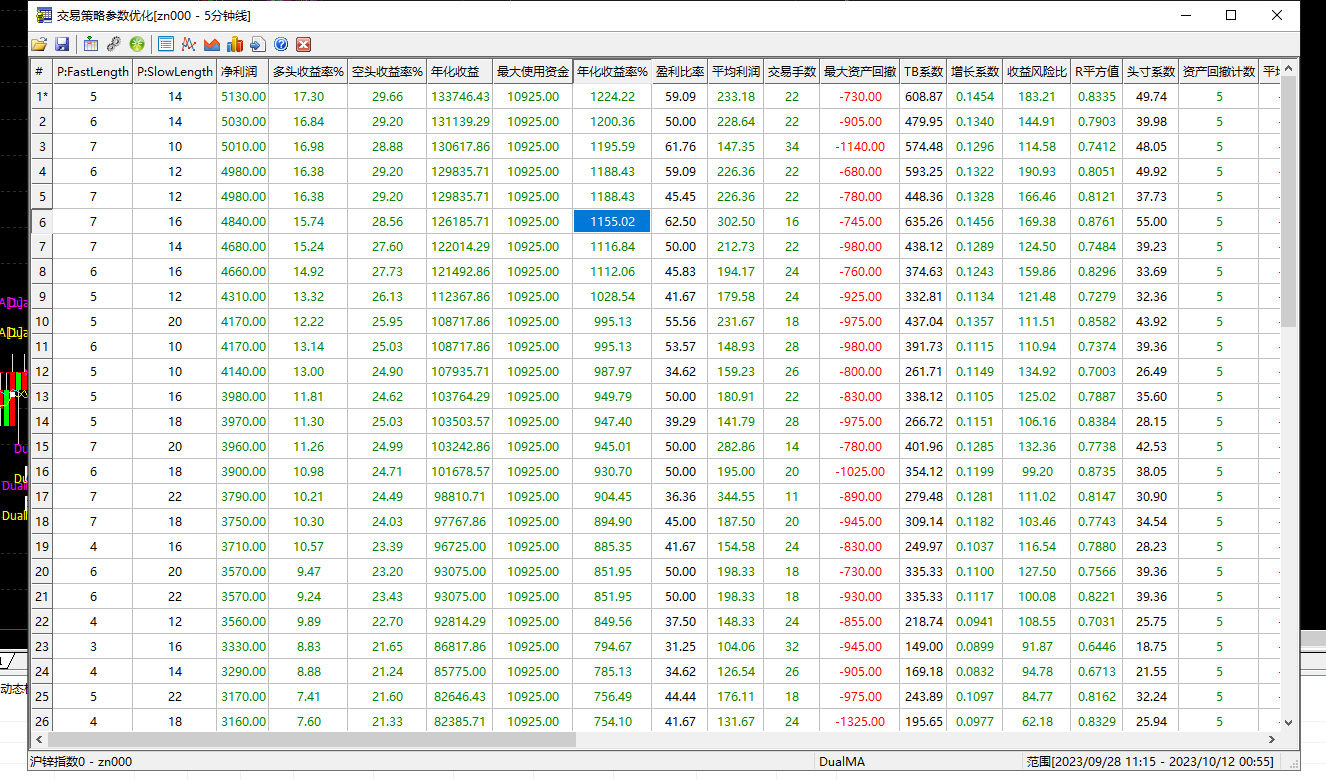The height and width of the screenshot is (780, 1326).
Task: Sort by 净利润 column header
Action: click(243, 71)
